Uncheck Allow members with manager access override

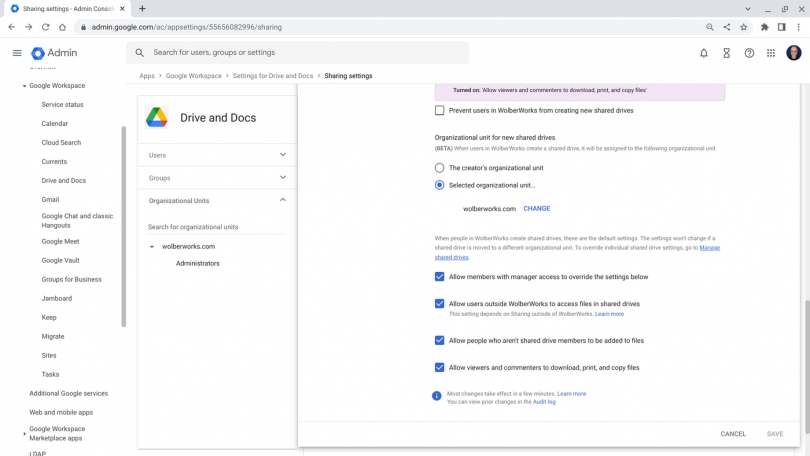[439, 276]
